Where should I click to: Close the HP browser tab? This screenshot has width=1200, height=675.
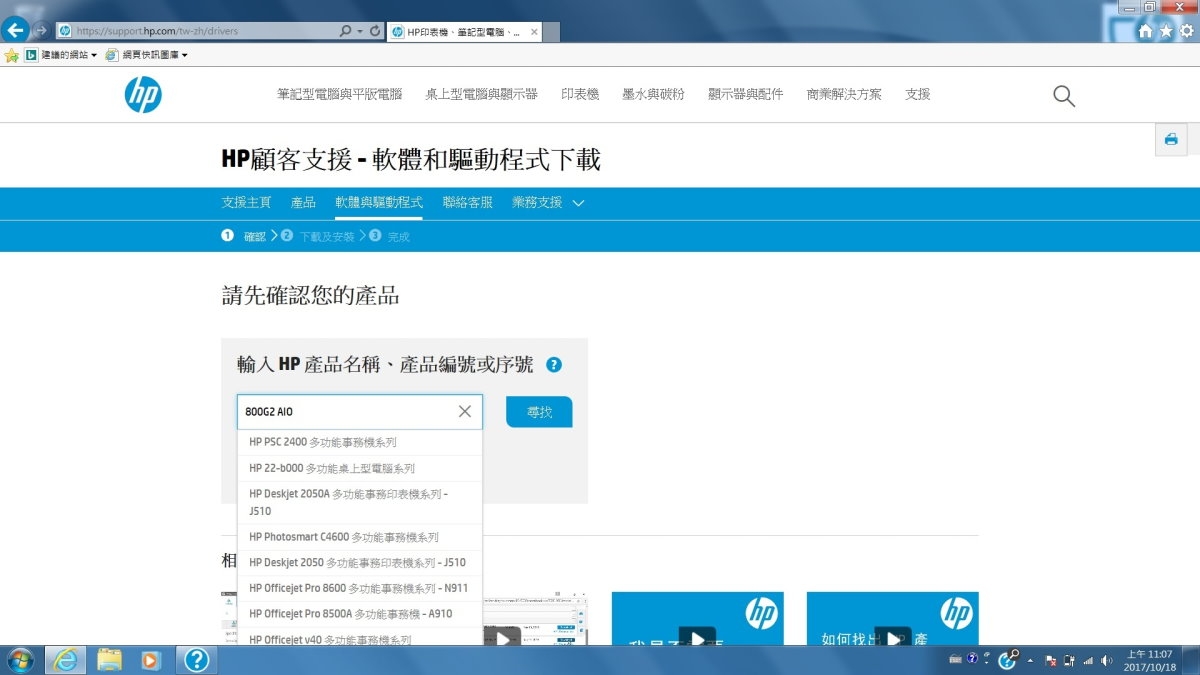coord(534,32)
